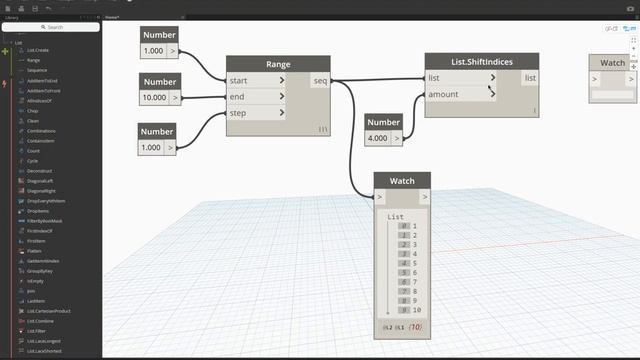Click the pan cross icon

click(633, 66)
